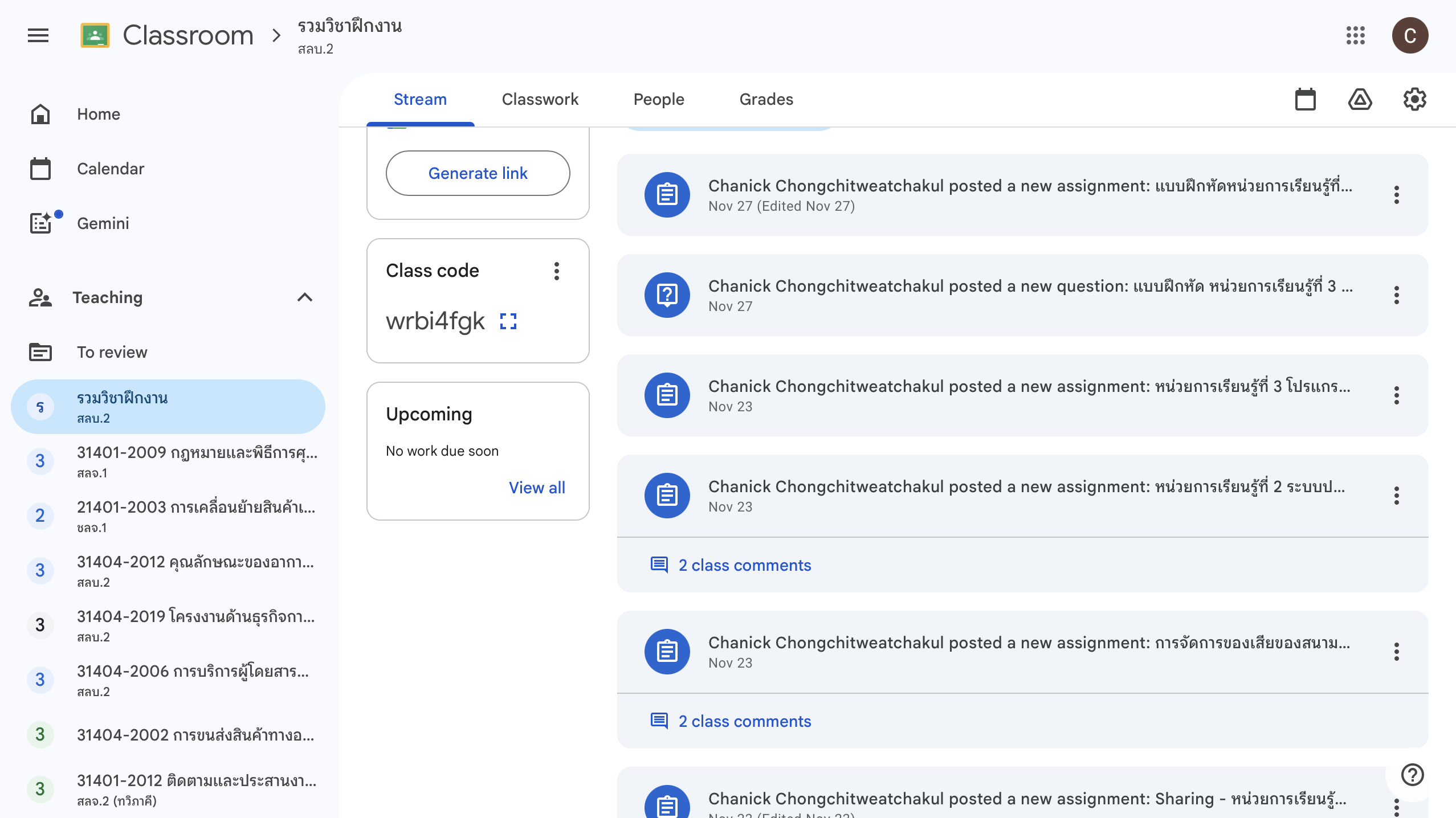Click the To review icon
The width and height of the screenshot is (1456, 818).
(x=40, y=352)
